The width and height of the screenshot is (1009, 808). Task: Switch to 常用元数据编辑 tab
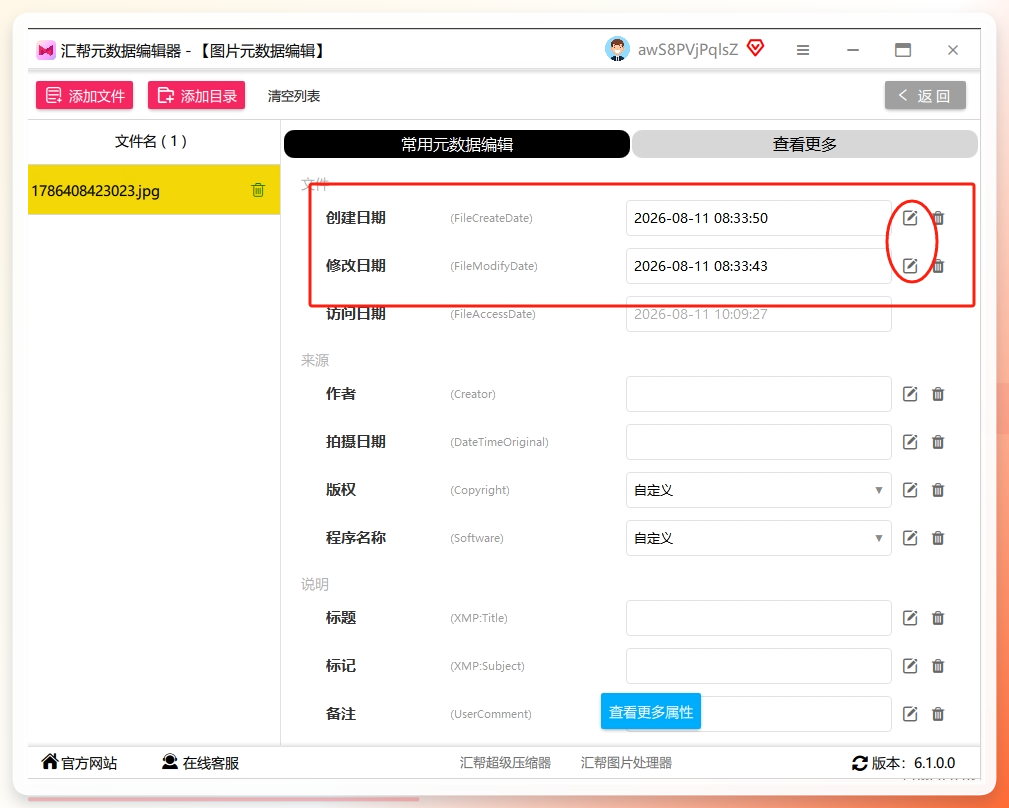[x=457, y=144]
